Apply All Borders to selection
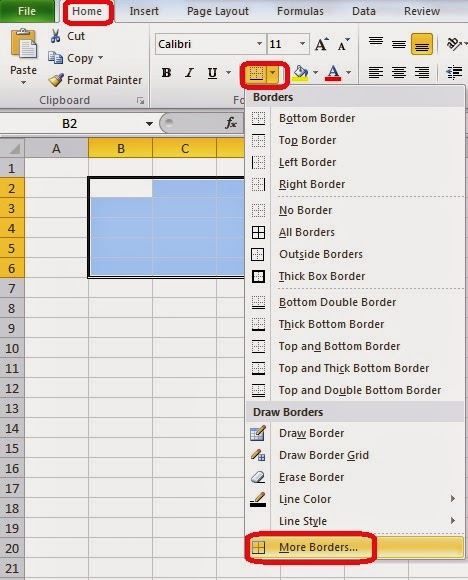The image size is (468, 580). click(355, 232)
